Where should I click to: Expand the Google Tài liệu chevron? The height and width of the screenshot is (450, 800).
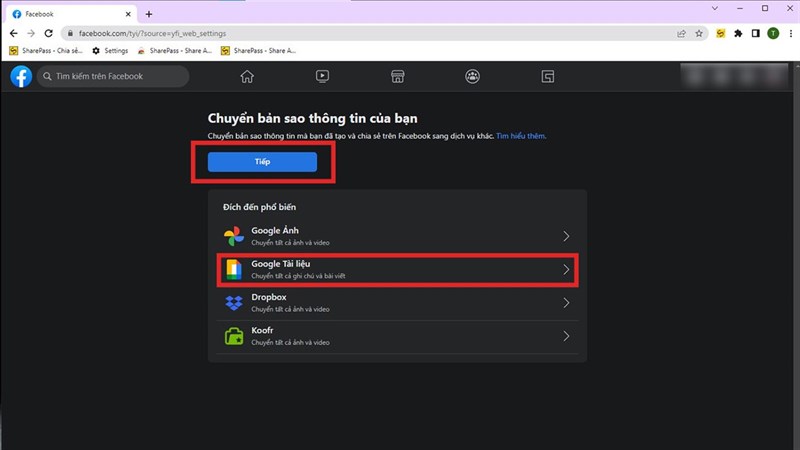pyautogui.click(x=566, y=269)
